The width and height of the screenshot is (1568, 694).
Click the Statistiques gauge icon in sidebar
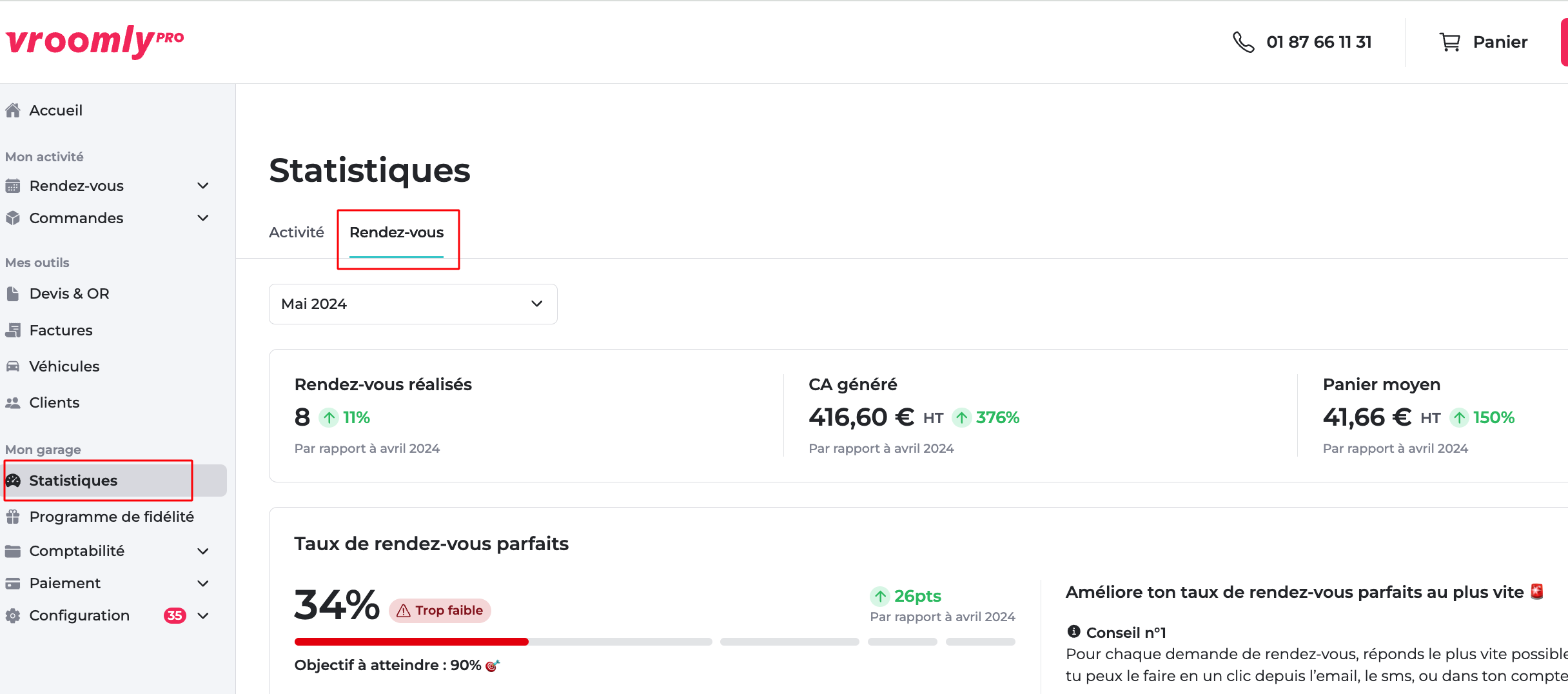point(13,481)
